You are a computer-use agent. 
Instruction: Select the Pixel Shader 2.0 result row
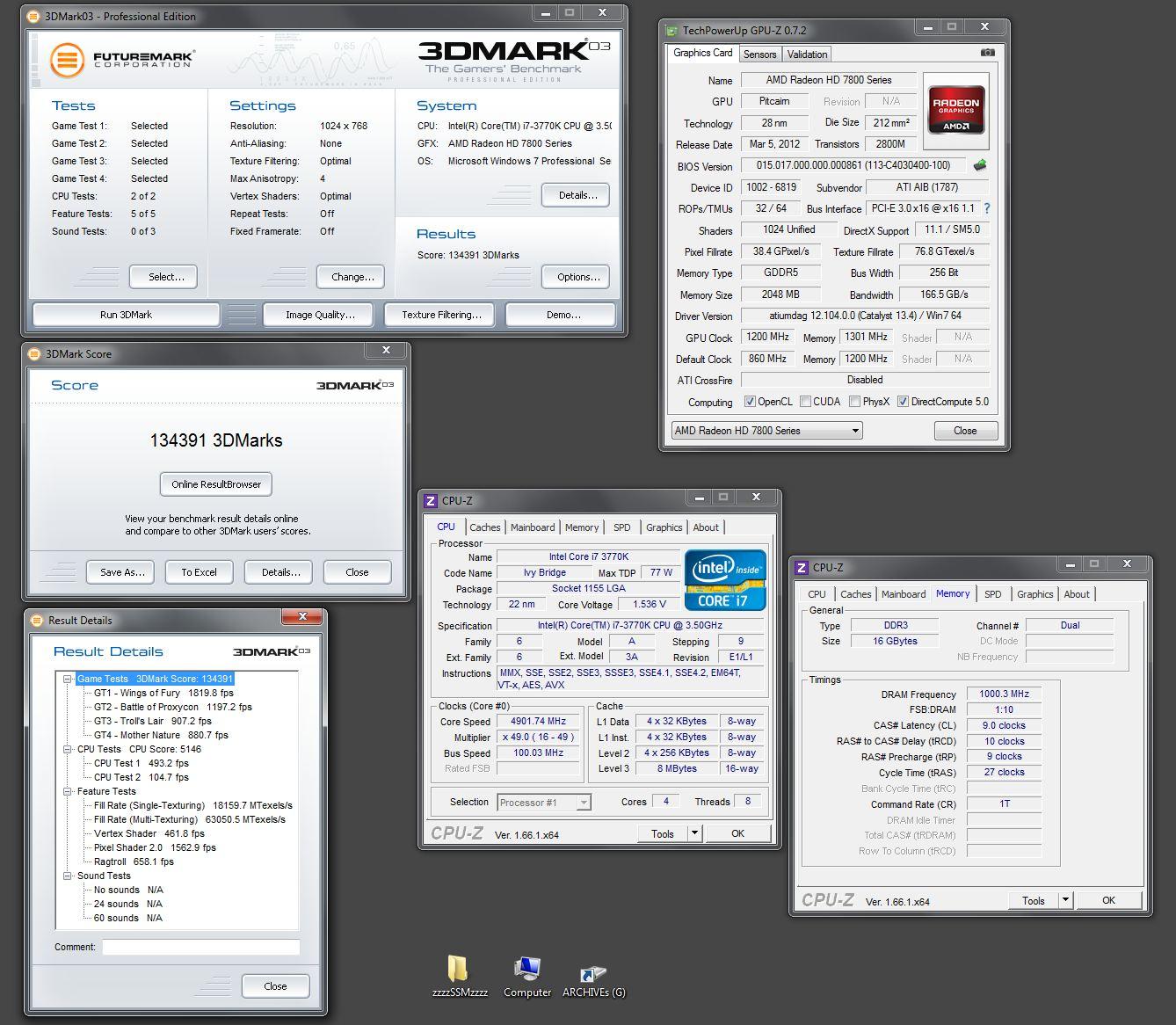tap(155, 847)
